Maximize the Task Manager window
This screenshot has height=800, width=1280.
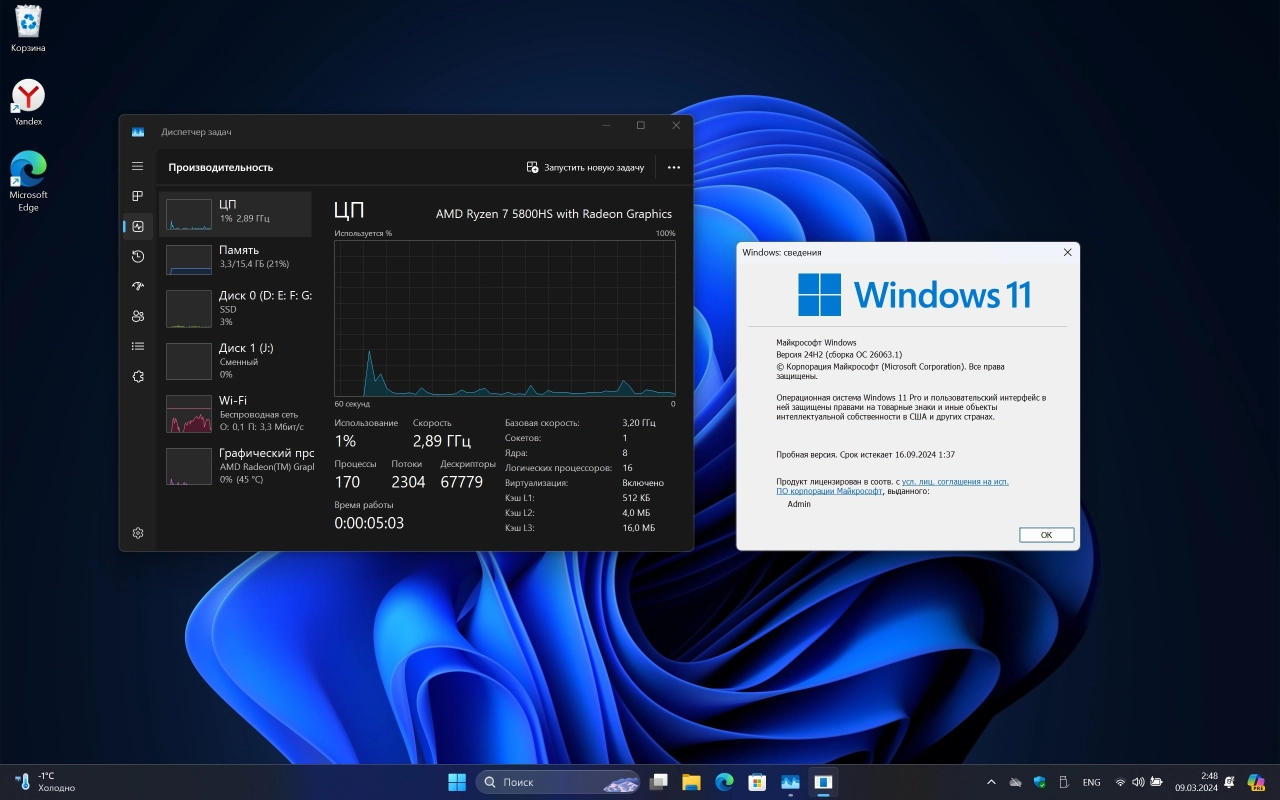pyautogui.click(x=641, y=126)
